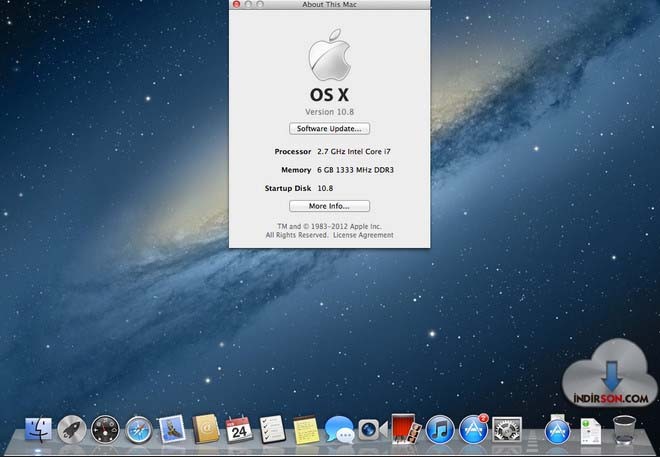Zoom the About This Mac window
The image size is (660, 457).
[x=260, y=4]
